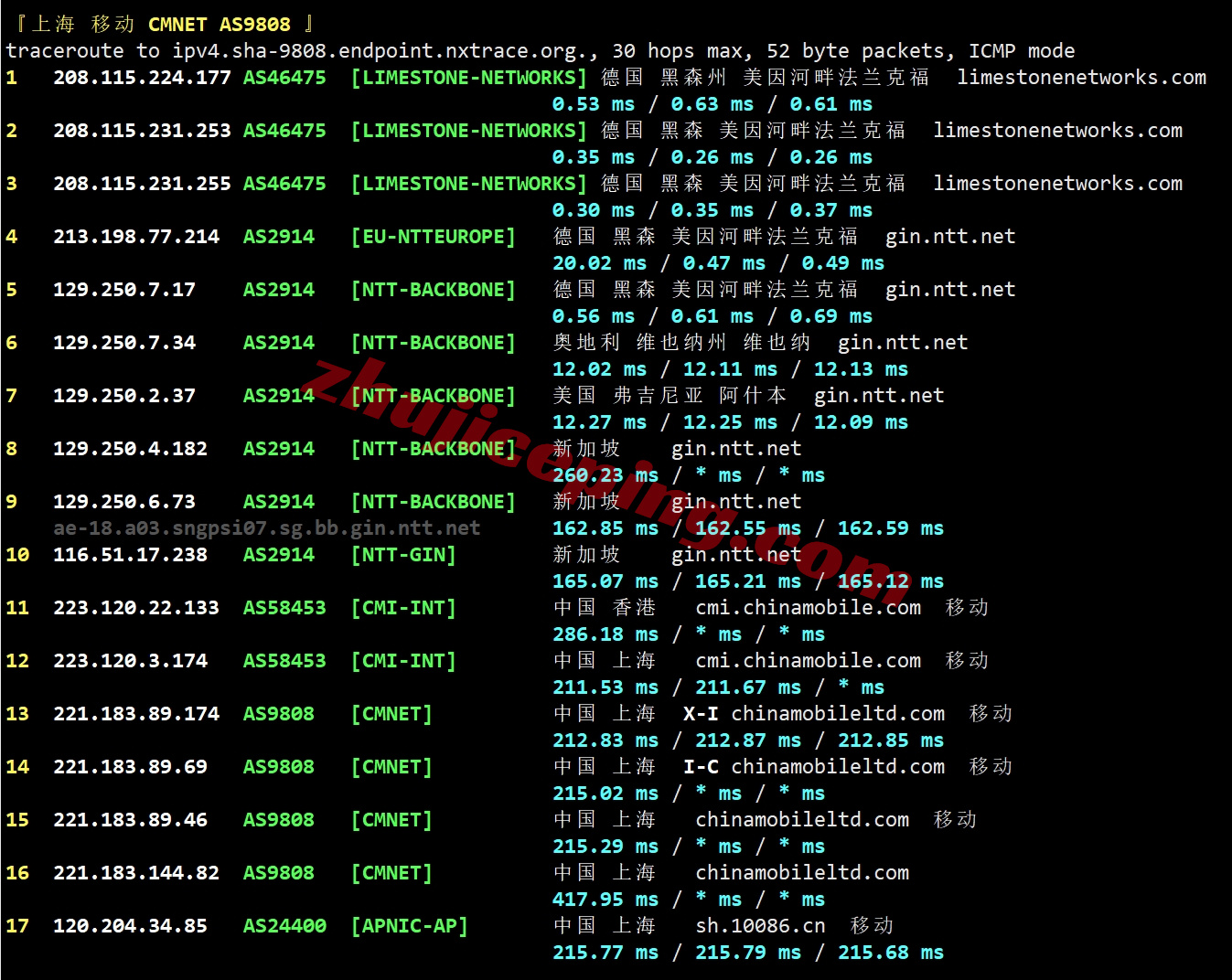Select IP 221.183.144.82 on hop 16

click(136, 873)
